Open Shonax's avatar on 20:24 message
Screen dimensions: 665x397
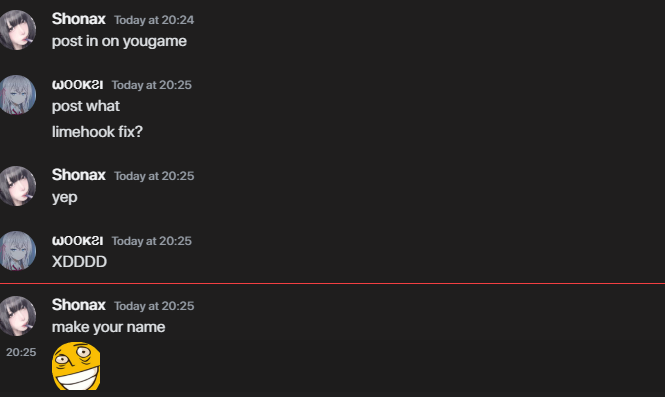(16, 30)
